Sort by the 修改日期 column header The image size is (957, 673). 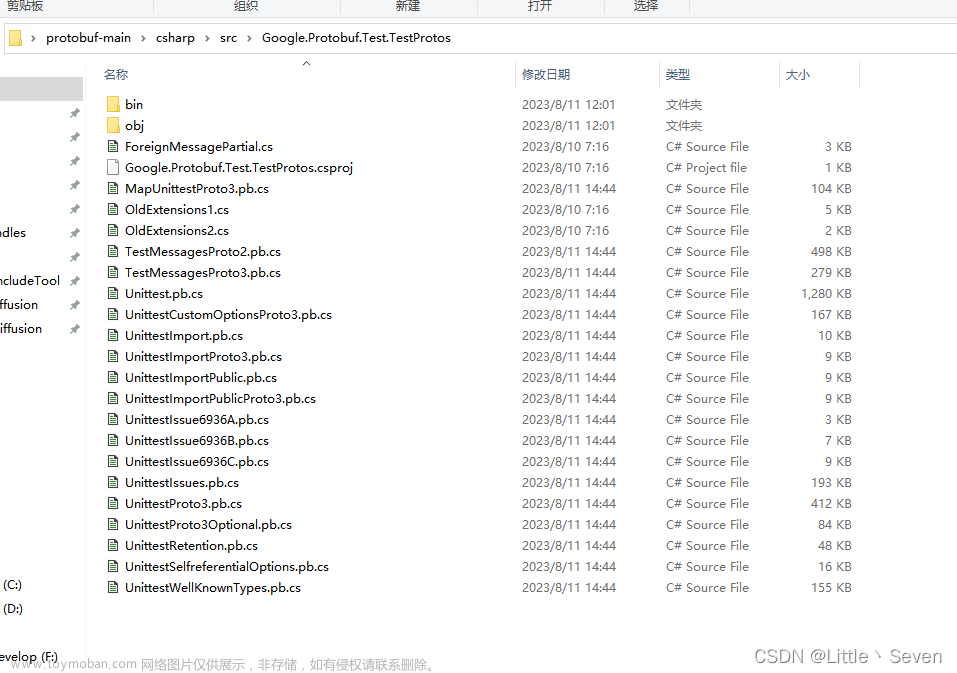tap(546, 74)
